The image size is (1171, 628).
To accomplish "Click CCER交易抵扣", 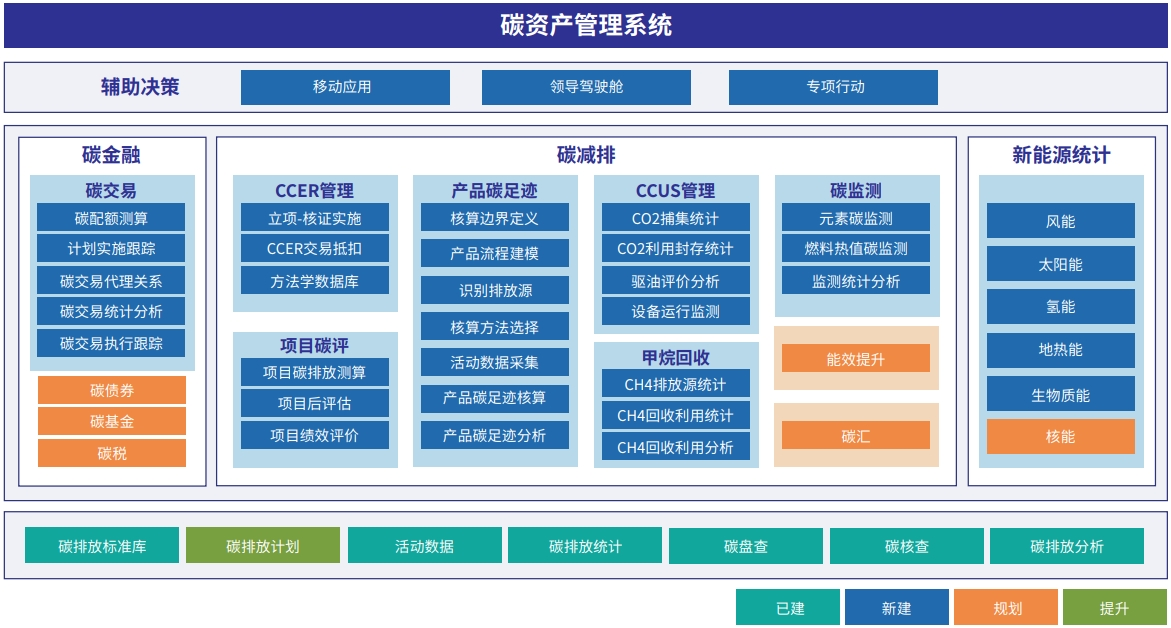I will pos(314,249).
